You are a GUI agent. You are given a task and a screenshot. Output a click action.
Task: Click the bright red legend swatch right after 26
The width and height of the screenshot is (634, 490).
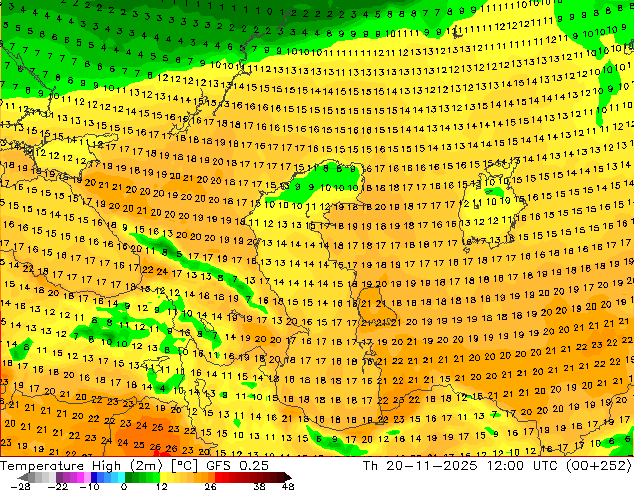coord(218,477)
